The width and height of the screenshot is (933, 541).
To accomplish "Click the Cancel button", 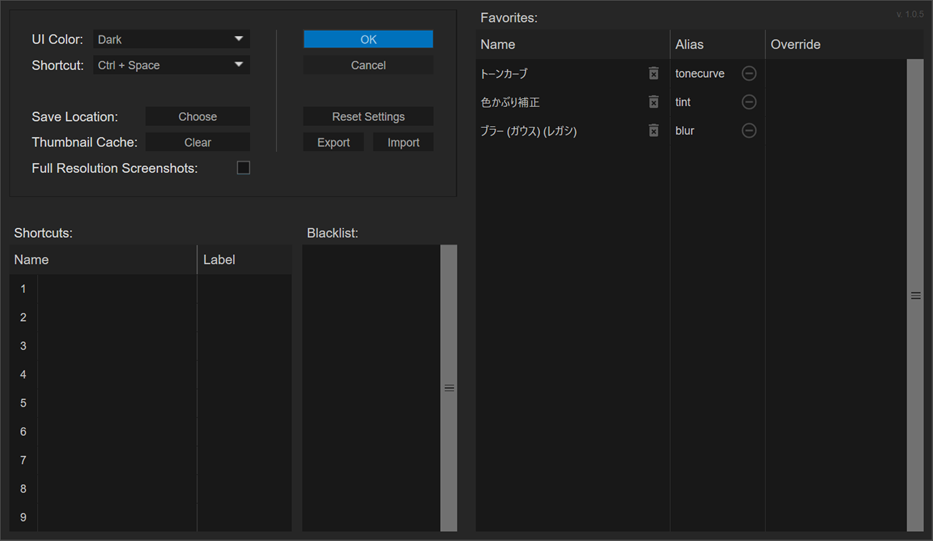I will pyautogui.click(x=368, y=66).
